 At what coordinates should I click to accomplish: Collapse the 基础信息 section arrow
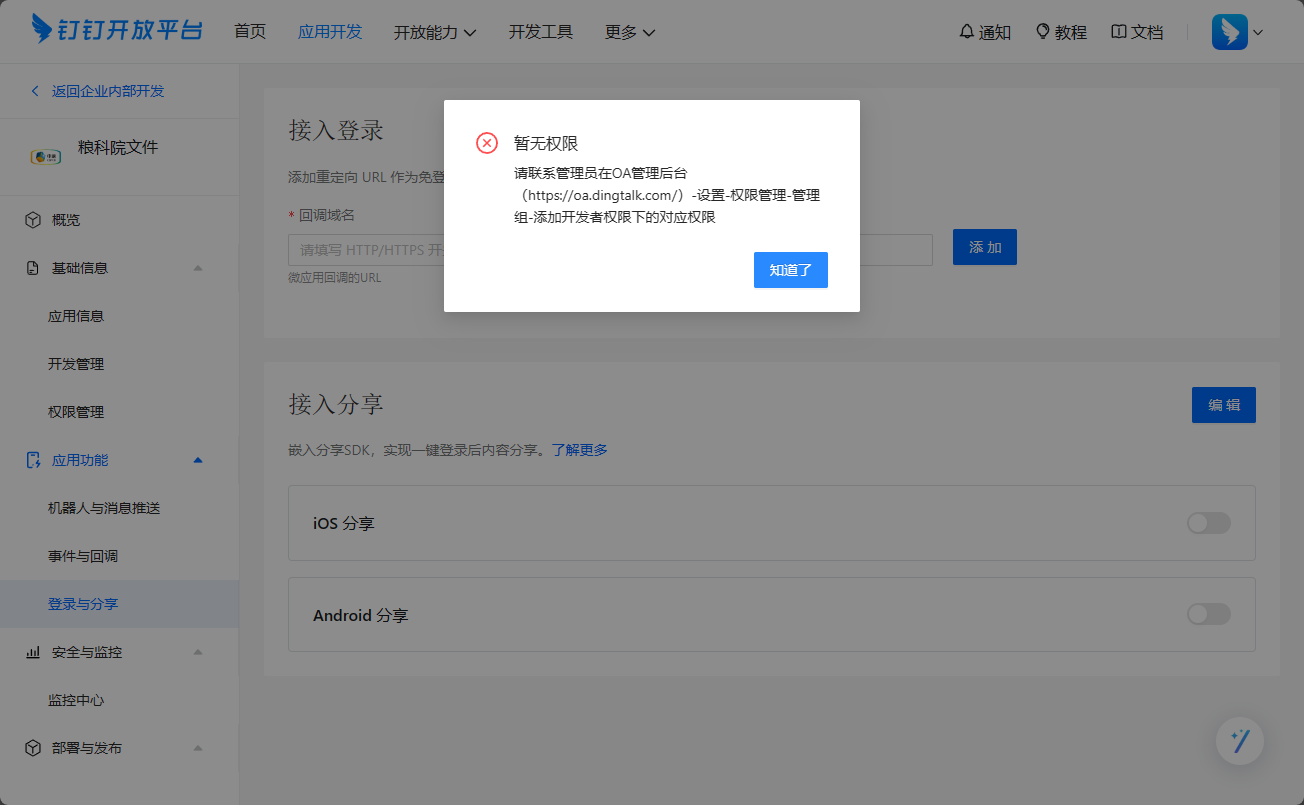click(x=198, y=268)
